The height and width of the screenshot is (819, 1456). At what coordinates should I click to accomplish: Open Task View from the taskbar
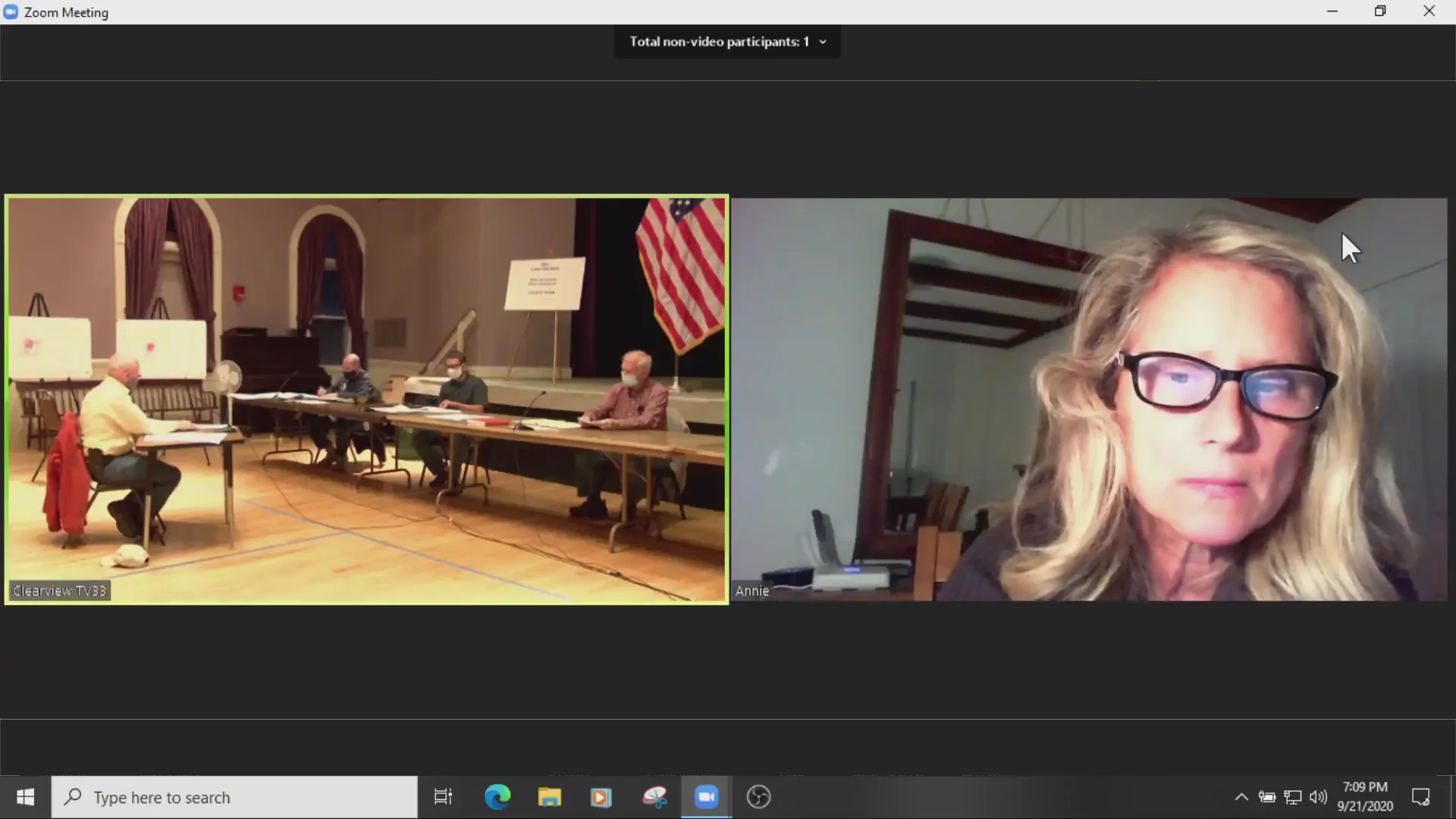(443, 797)
